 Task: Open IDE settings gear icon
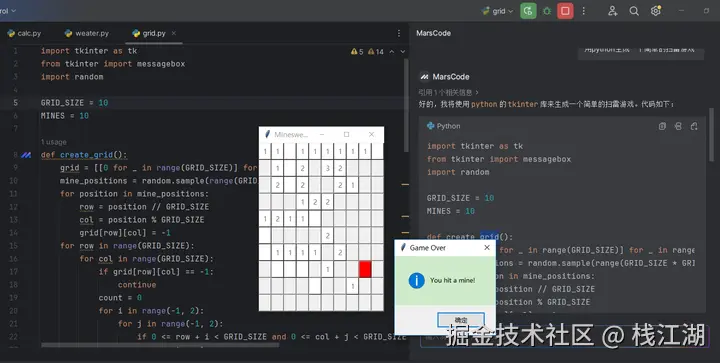point(656,11)
